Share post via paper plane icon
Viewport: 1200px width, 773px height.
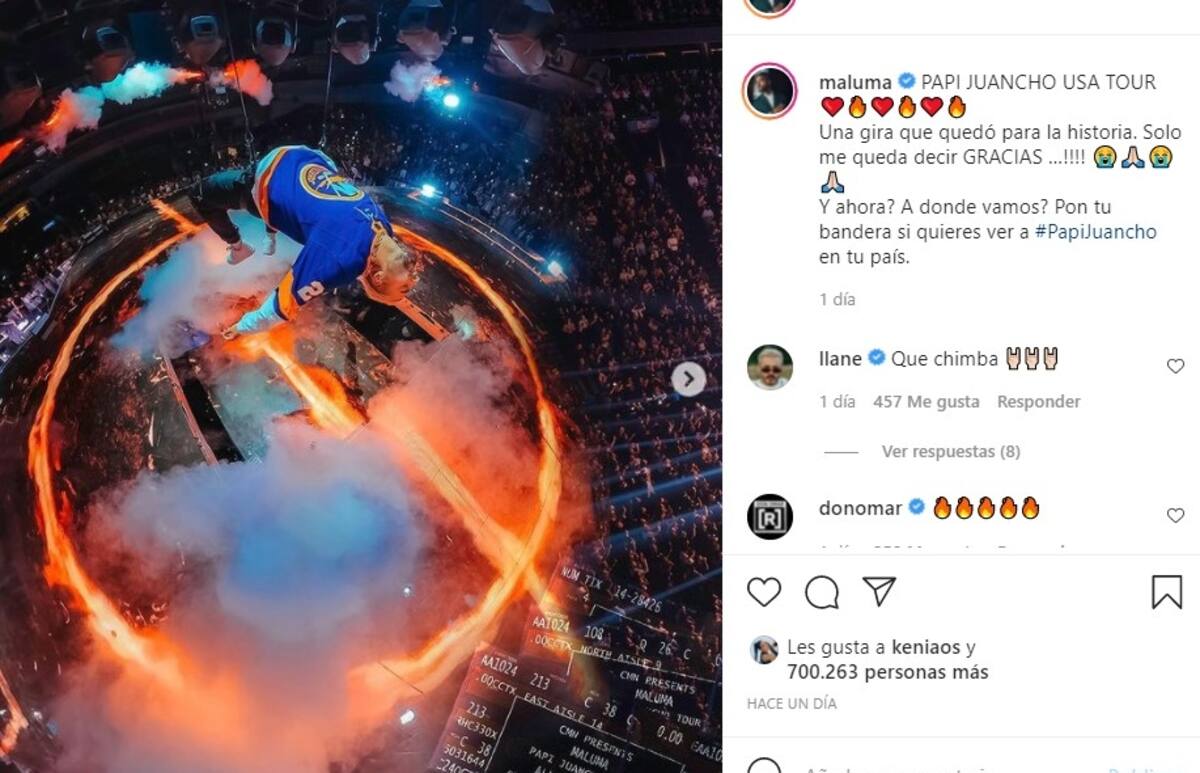pyautogui.click(x=879, y=592)
